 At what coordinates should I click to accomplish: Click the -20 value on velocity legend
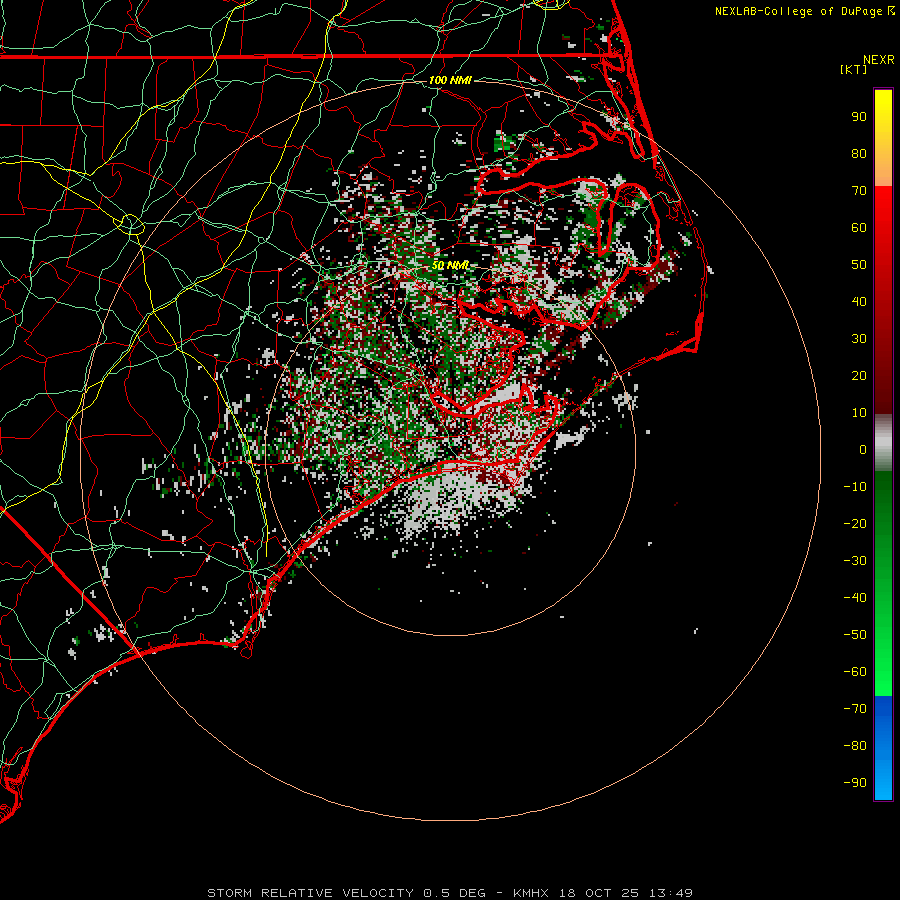click(x=855, y=524)
